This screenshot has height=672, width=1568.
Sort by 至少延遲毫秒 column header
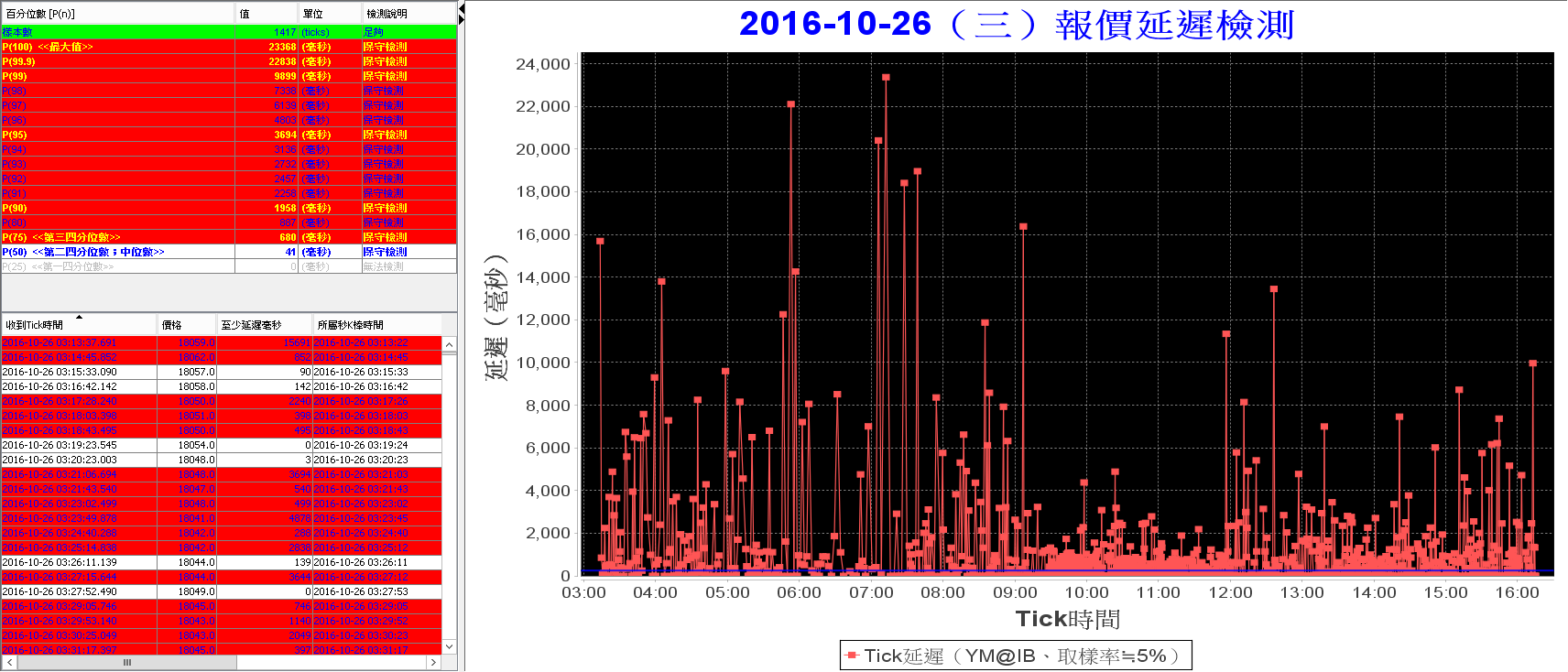coord(265,325)
